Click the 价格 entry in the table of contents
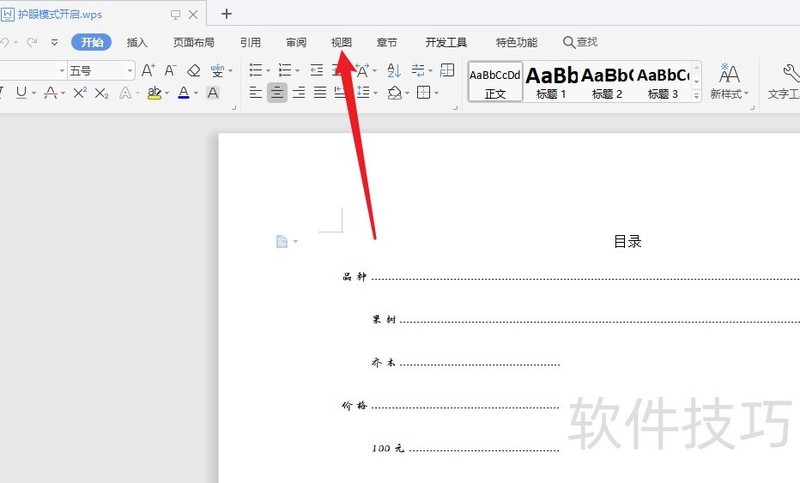The image size is (800, 483). [354, 405]
